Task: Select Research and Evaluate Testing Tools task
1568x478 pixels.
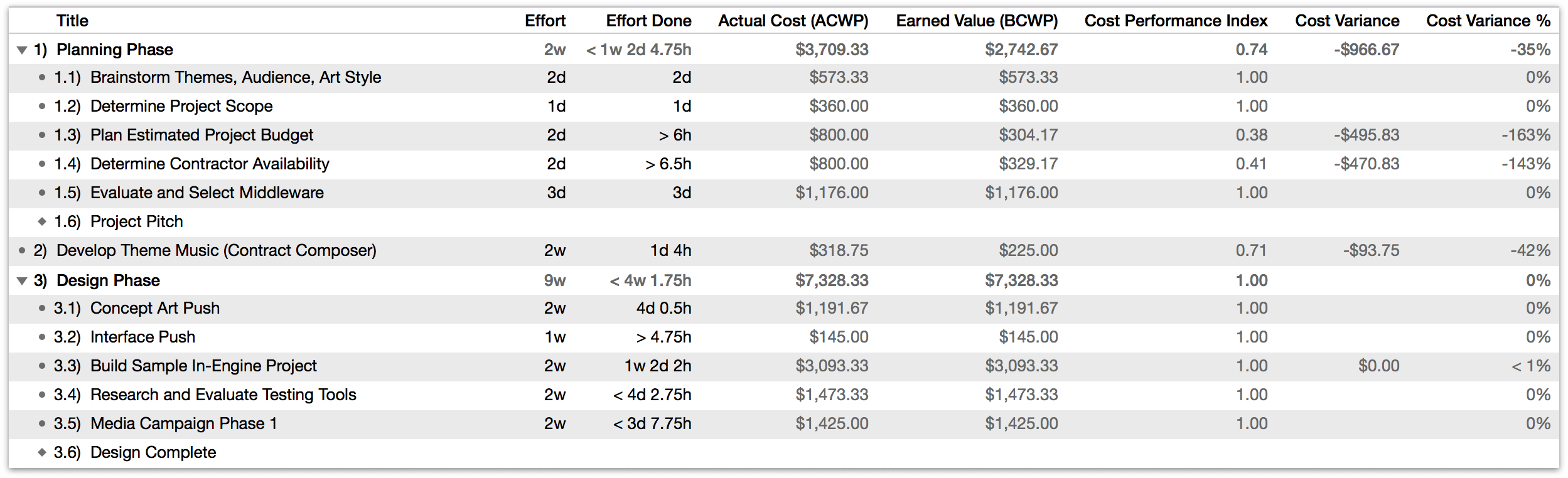Action: (x=223, y=395)
